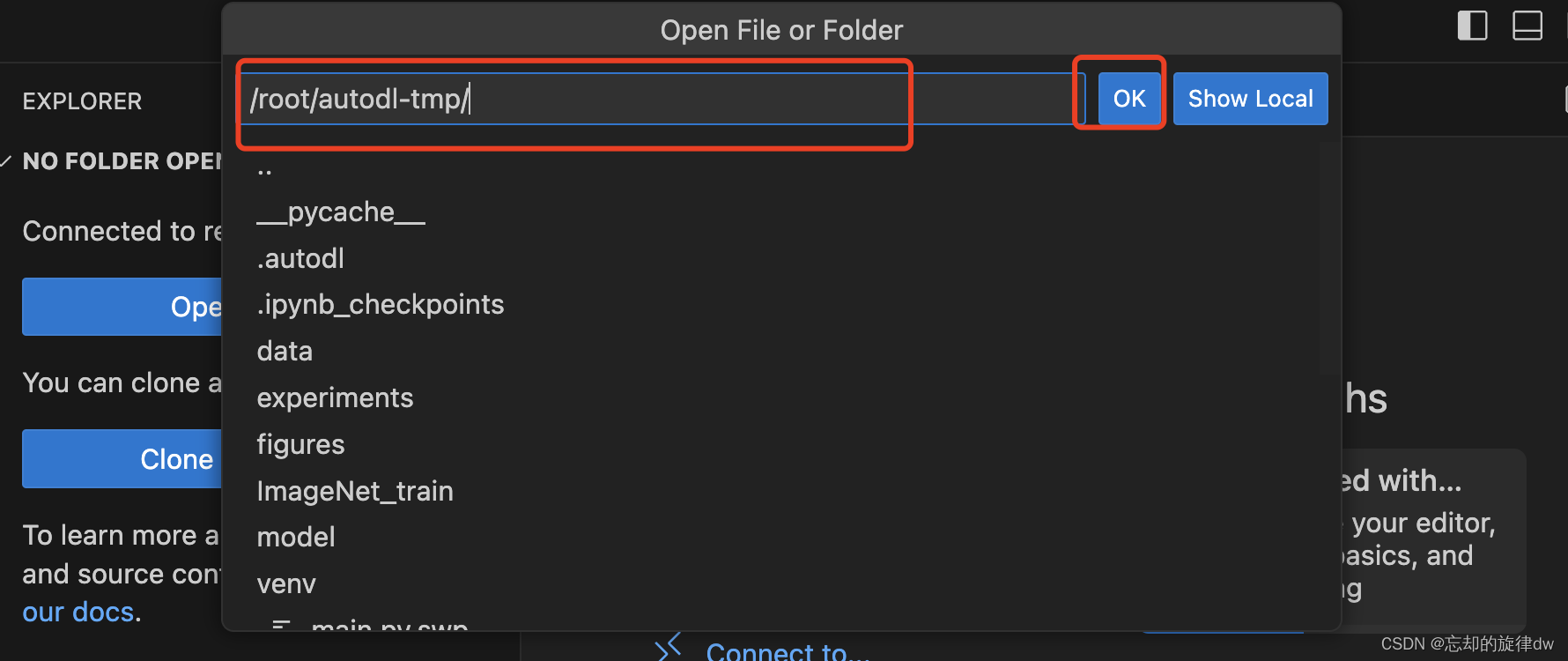The height and width of the screenshot is (661, 1568).
Task: Toggle the bottom panel layout icon
Action: coord(1527,26)
